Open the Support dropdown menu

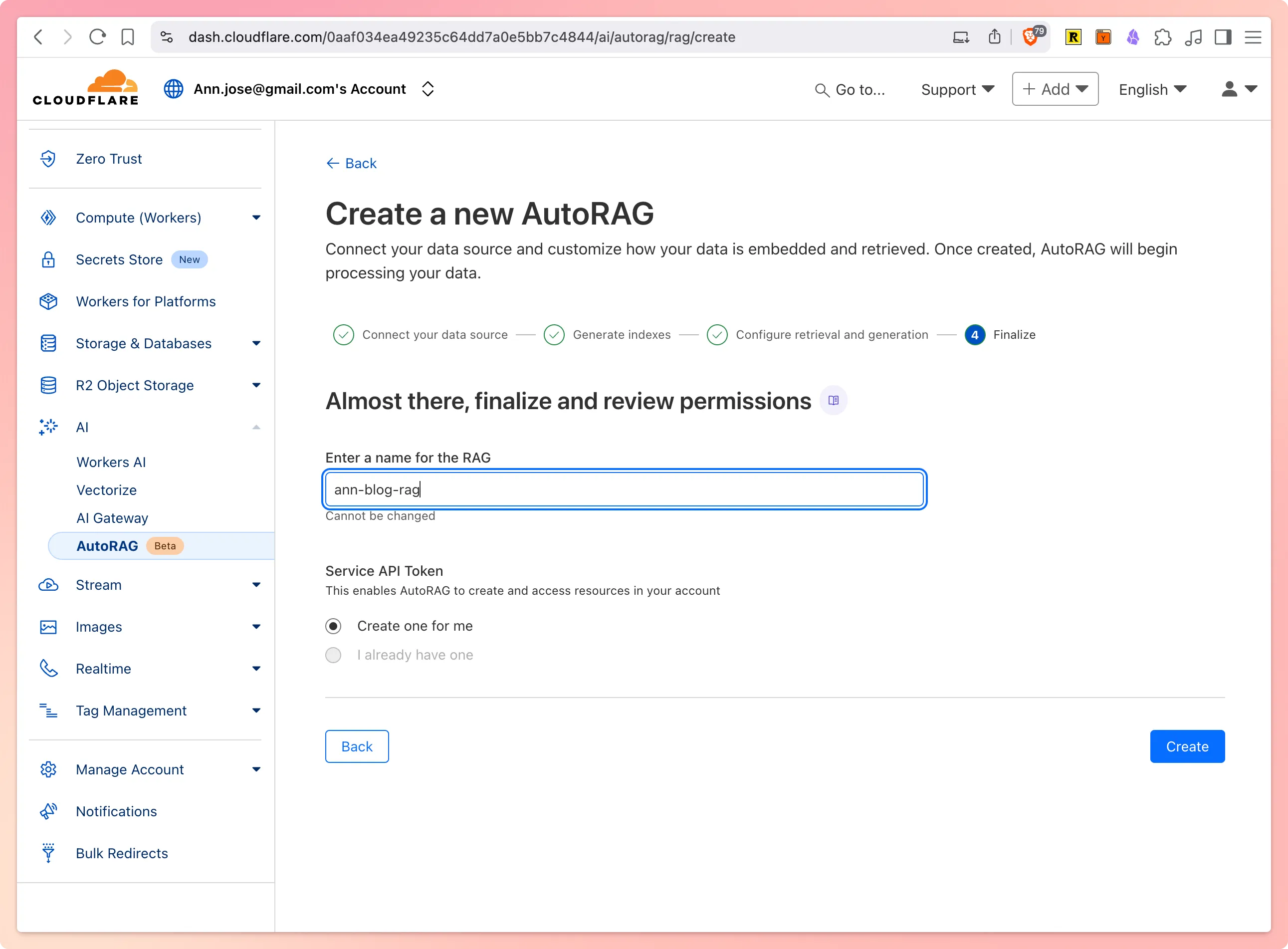(957, 90)
